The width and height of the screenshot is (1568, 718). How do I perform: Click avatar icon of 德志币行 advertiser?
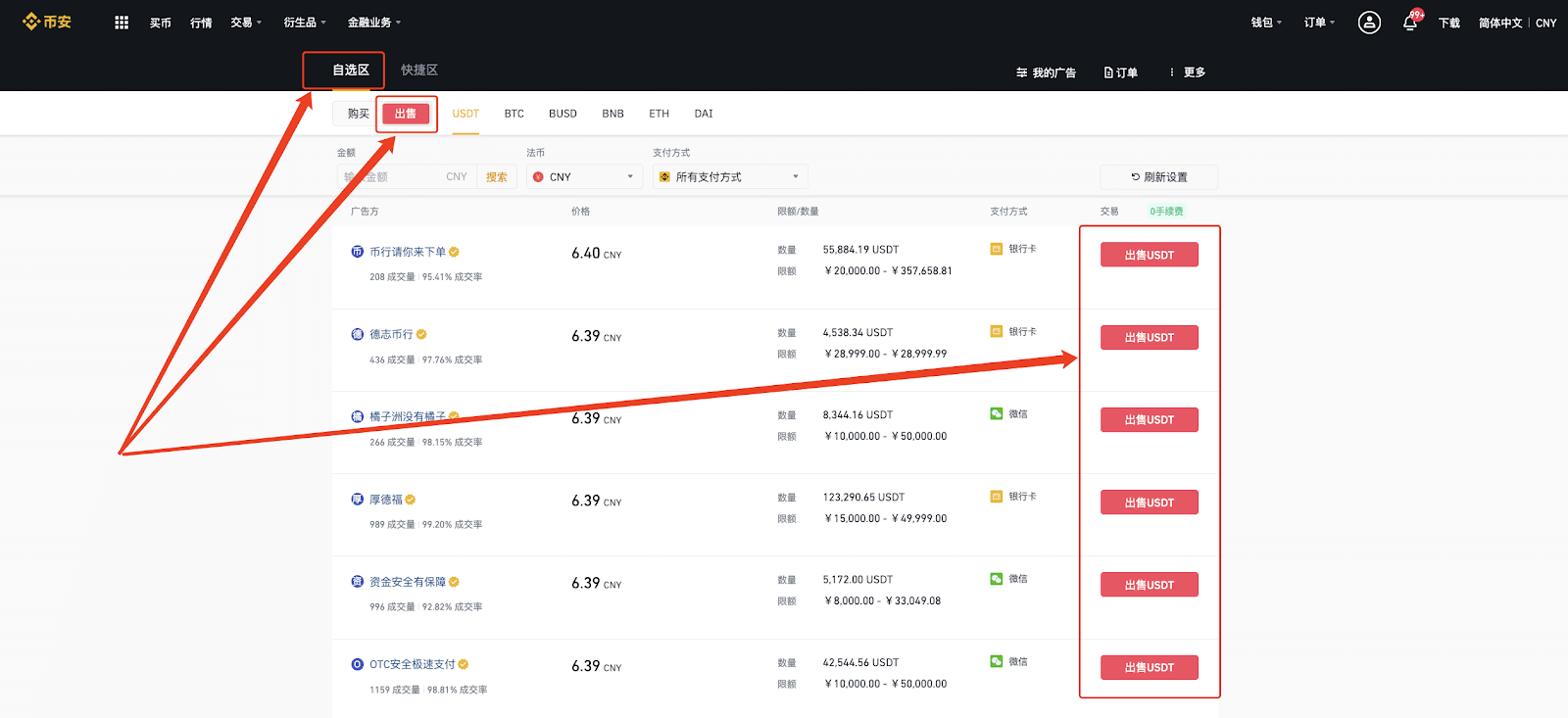357,334
